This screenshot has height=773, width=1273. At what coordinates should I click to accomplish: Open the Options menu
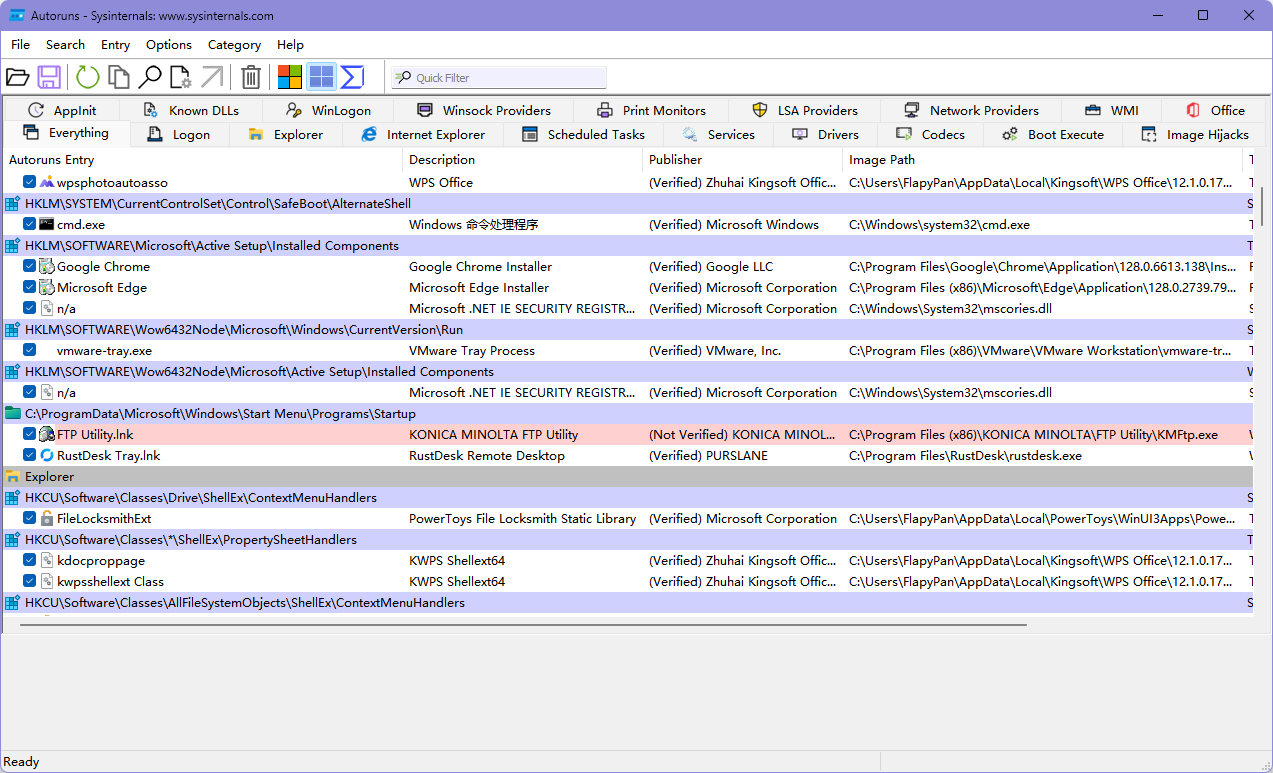pyautogui.click(x=168, y=45)
